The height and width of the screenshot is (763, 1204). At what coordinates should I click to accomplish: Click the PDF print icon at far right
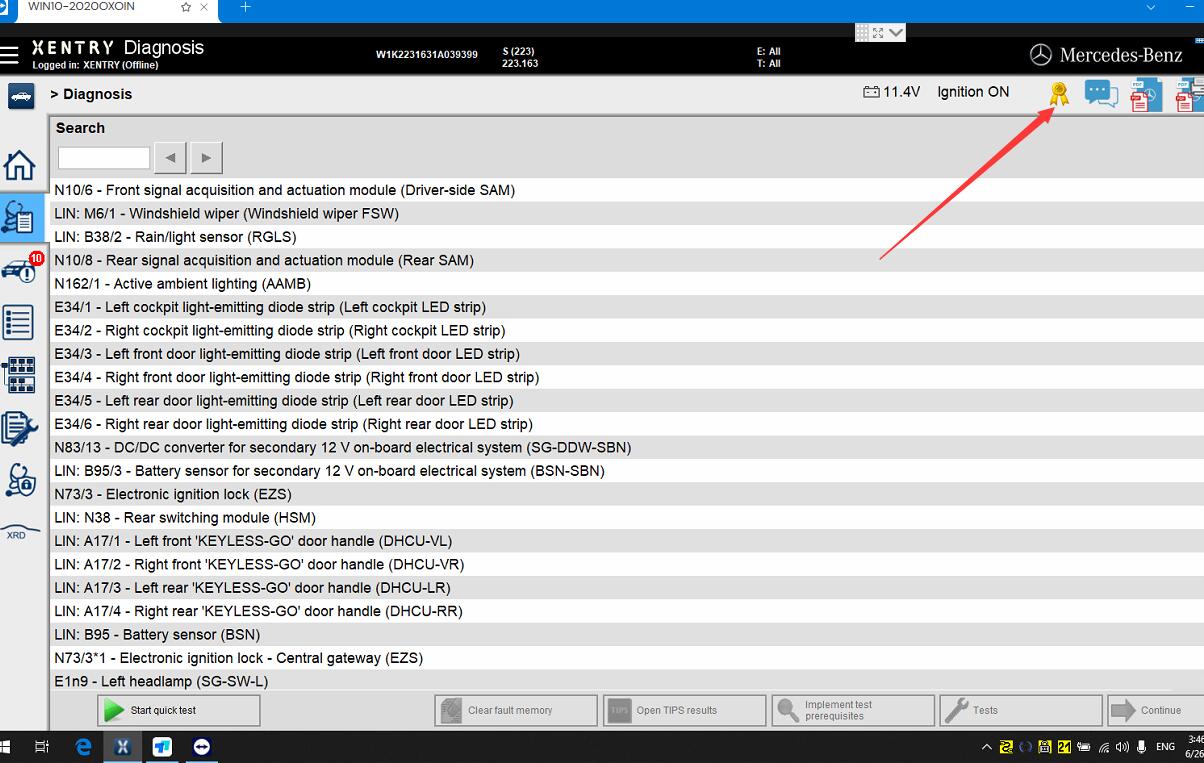pos(1190,95)
